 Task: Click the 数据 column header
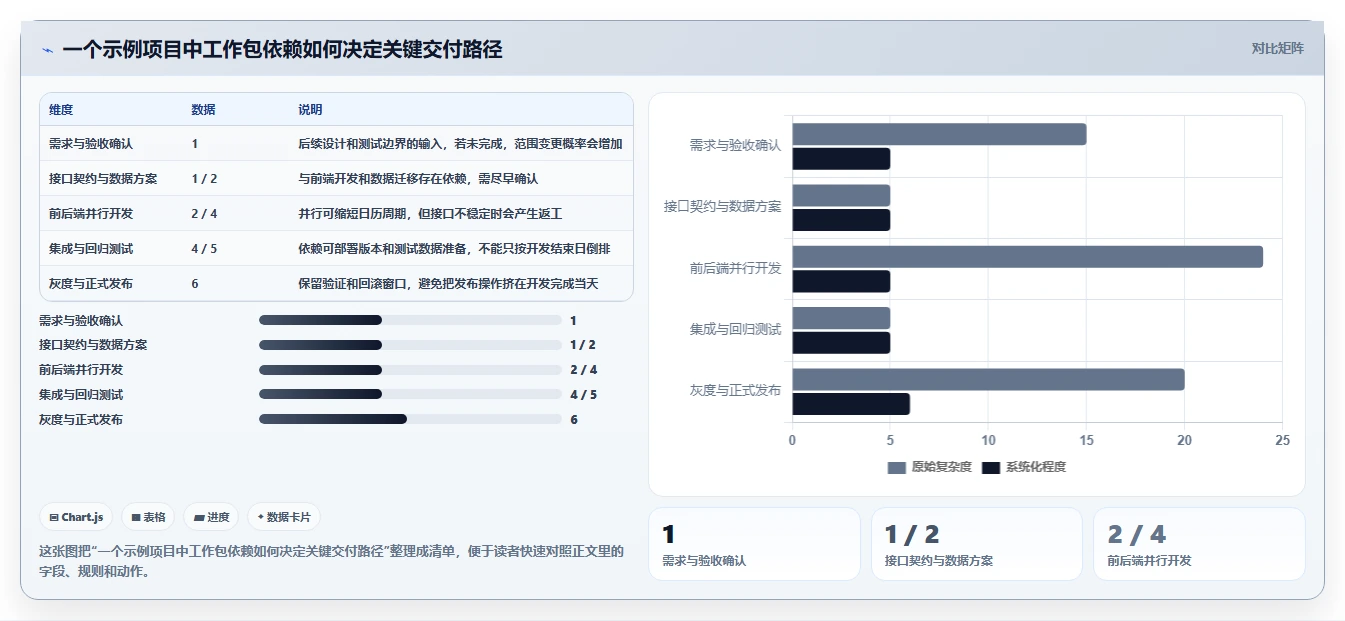point(203,110)
